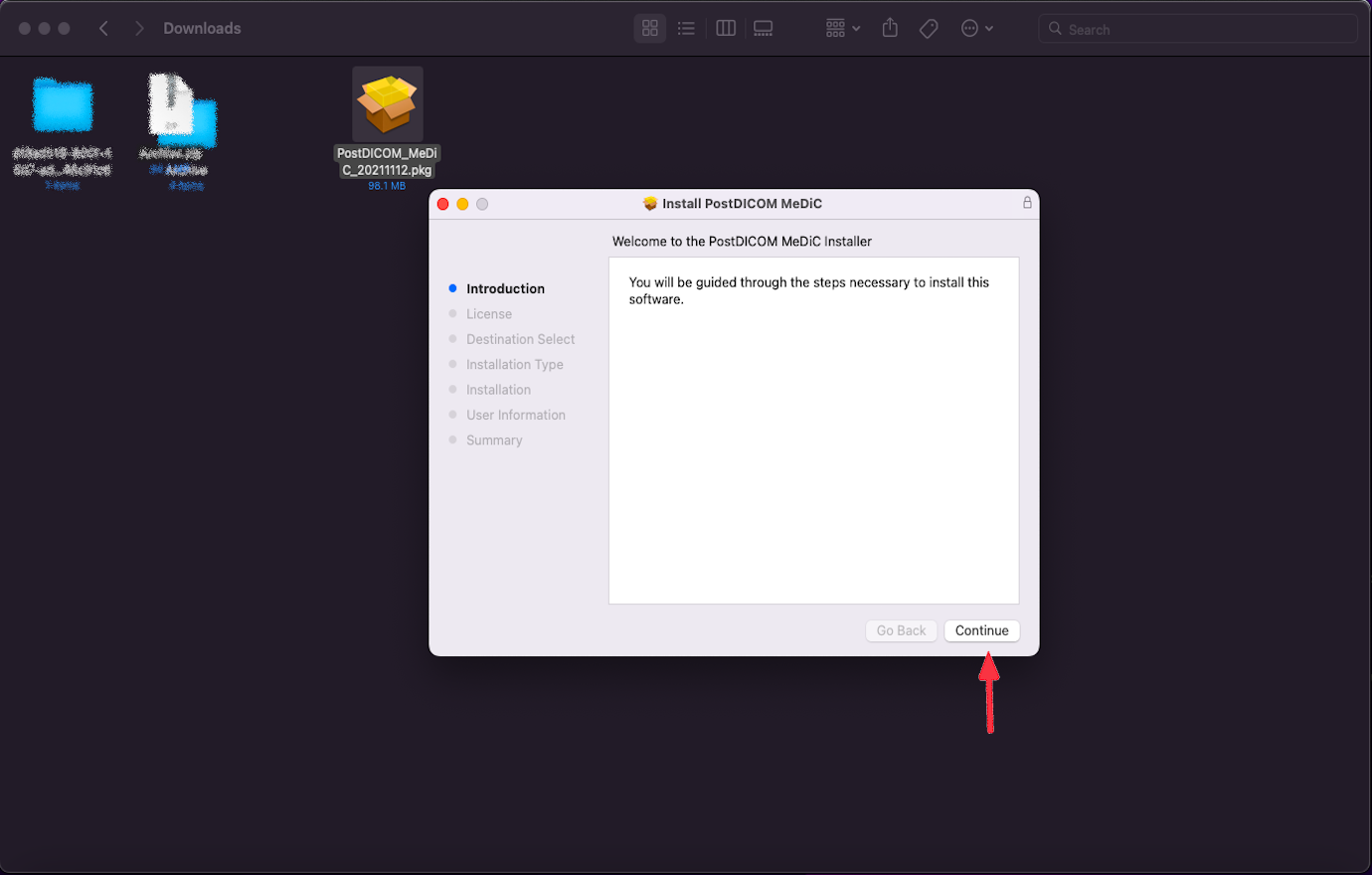1372x875 pixels.
Task: Click the Go Back button in the installer
Action: click(x=901, y=630)
